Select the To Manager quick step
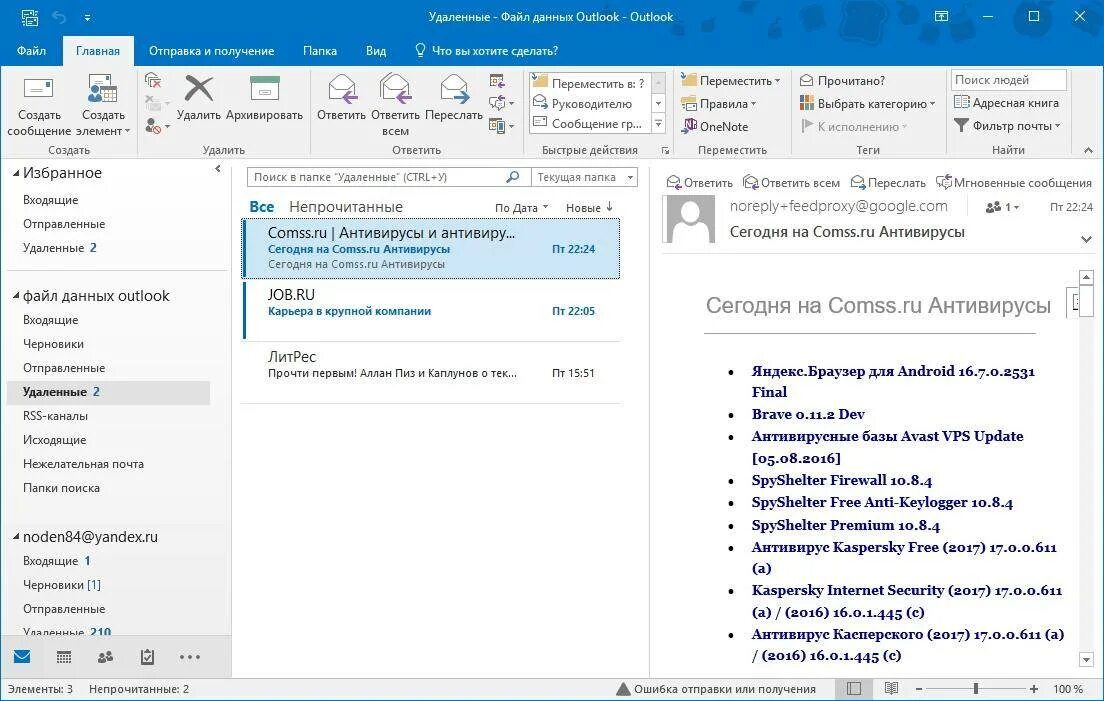Screen dimensions: 1104x701 click(x=590, y=103)
